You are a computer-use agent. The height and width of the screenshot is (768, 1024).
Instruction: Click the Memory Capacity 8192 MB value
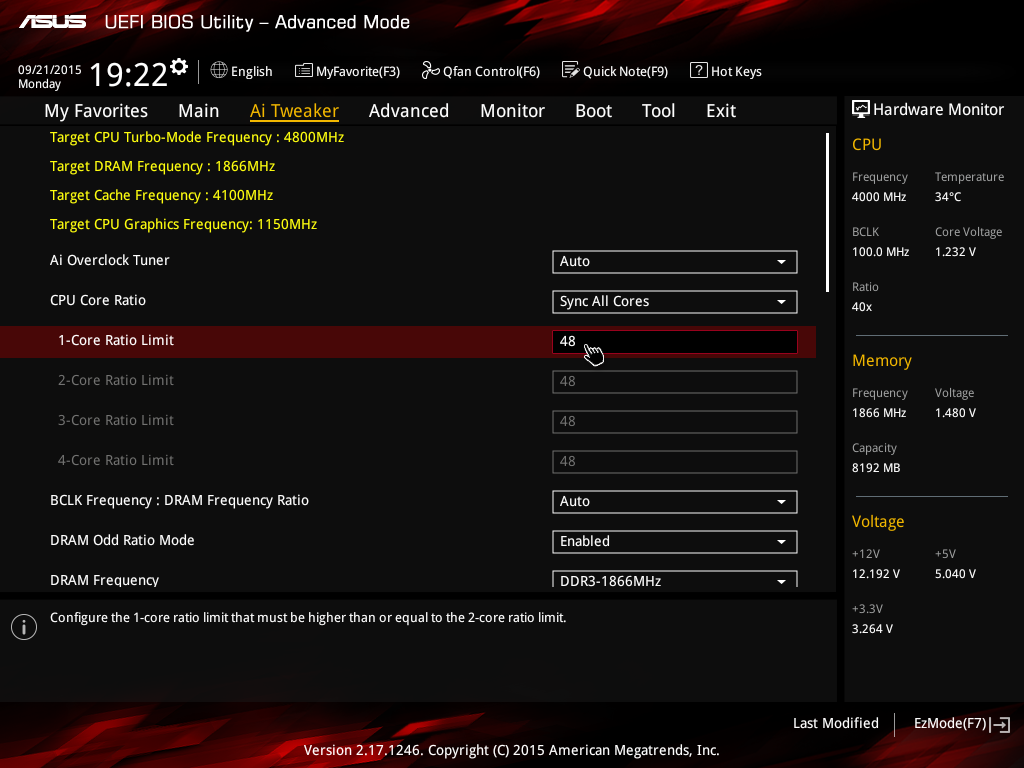coord(876,468)
